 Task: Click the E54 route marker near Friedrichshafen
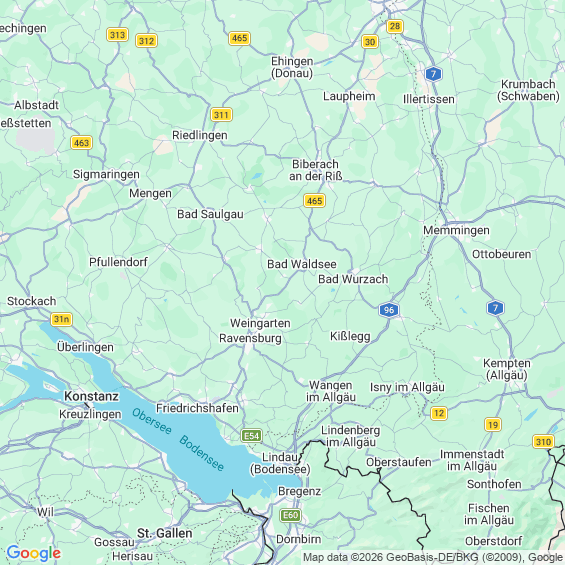coord(252,436)
